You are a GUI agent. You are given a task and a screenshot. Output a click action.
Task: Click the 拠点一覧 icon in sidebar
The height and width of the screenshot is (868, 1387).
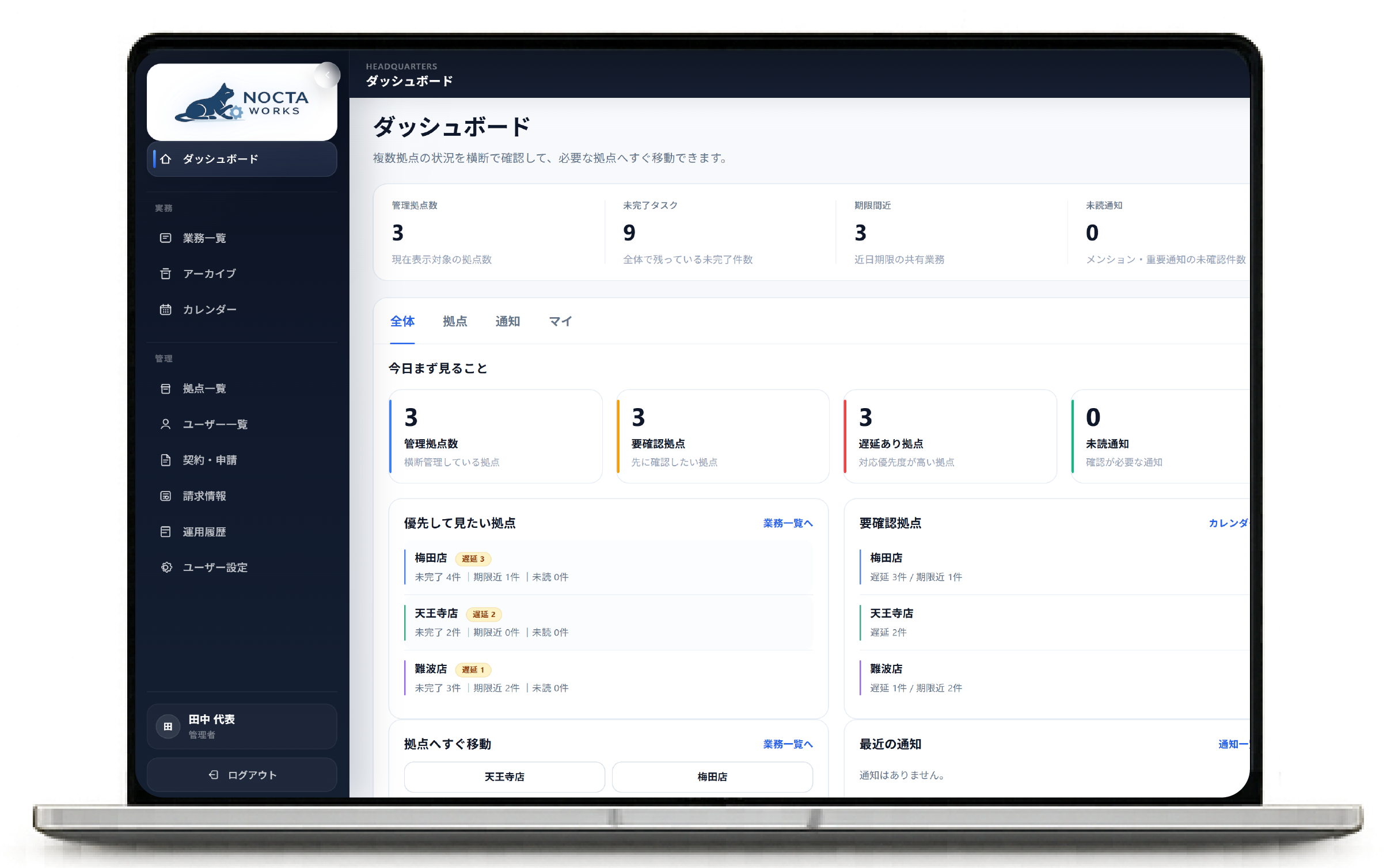click(165, 389)
